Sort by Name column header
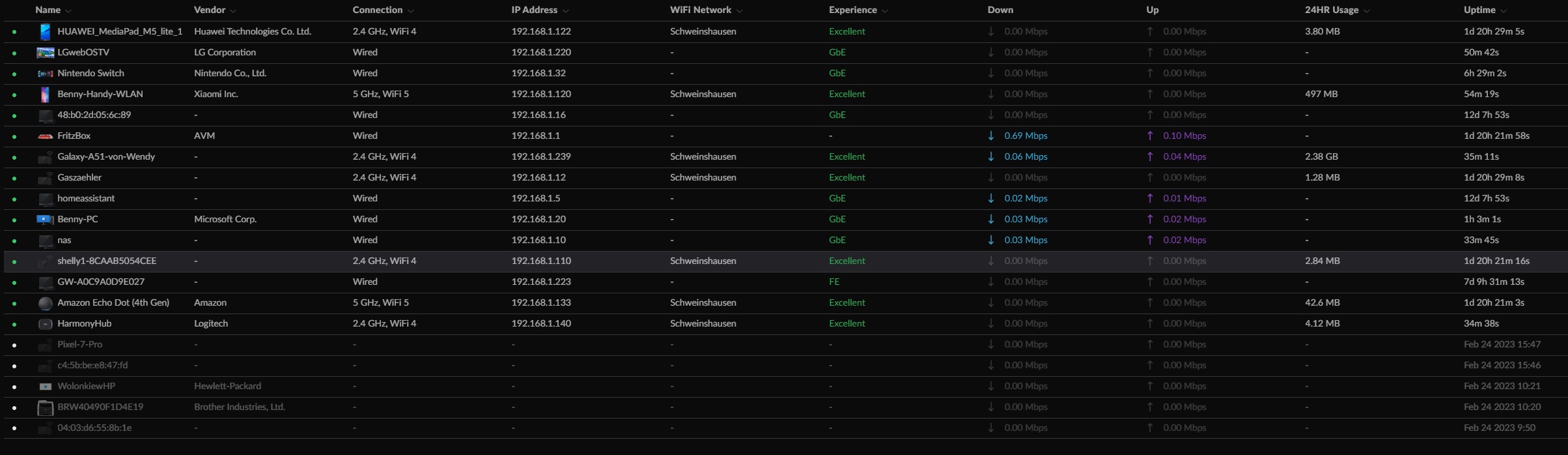Viewport: 1568px width, 455px height. tap(53, 10)
